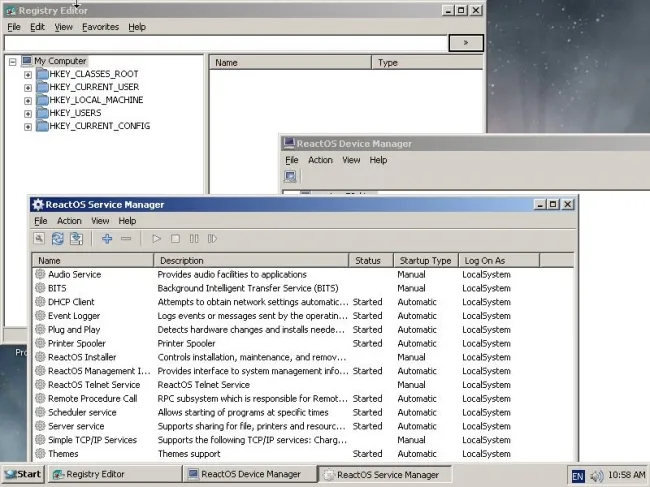Expand the HKEY_USERS node
The height and width of the screenshot is (487, 650).
click(28, 113)
